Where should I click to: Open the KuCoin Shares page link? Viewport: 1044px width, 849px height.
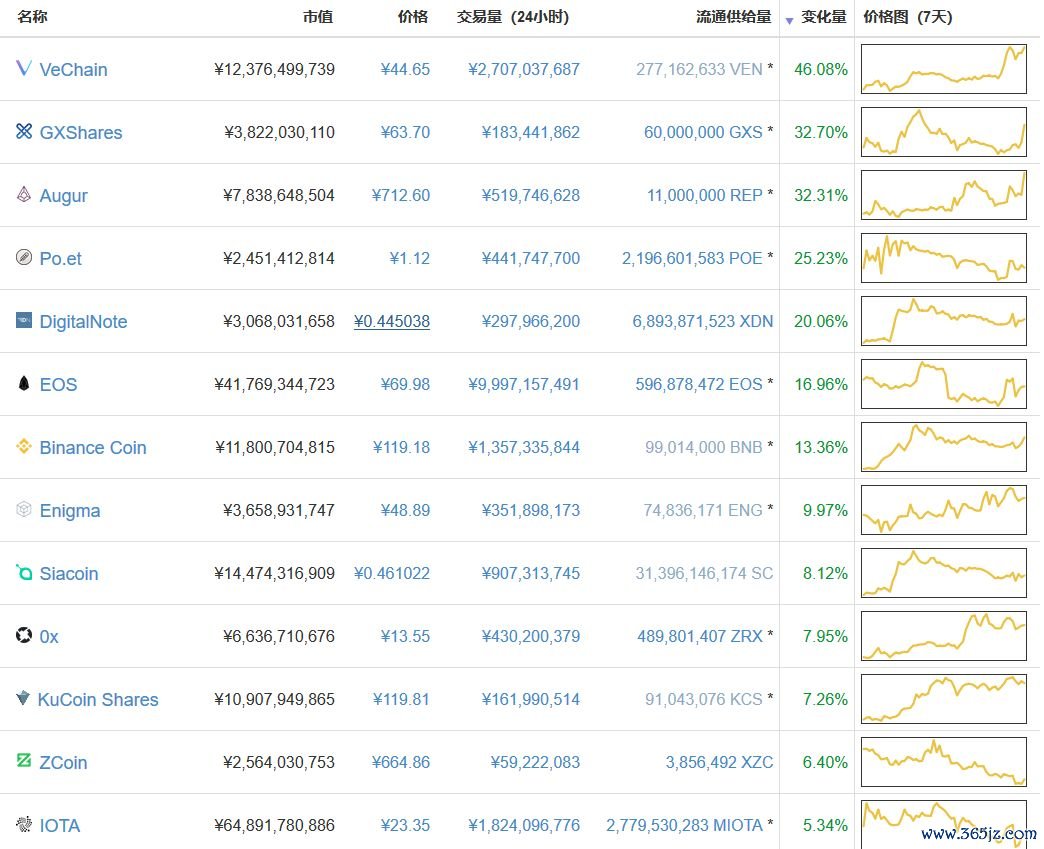98,699
